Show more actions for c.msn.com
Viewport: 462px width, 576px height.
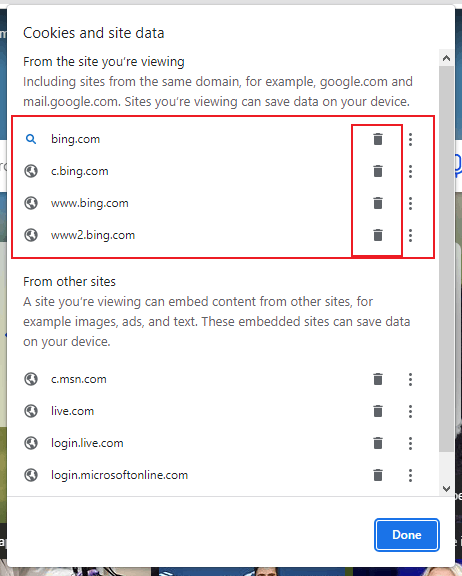411,379
